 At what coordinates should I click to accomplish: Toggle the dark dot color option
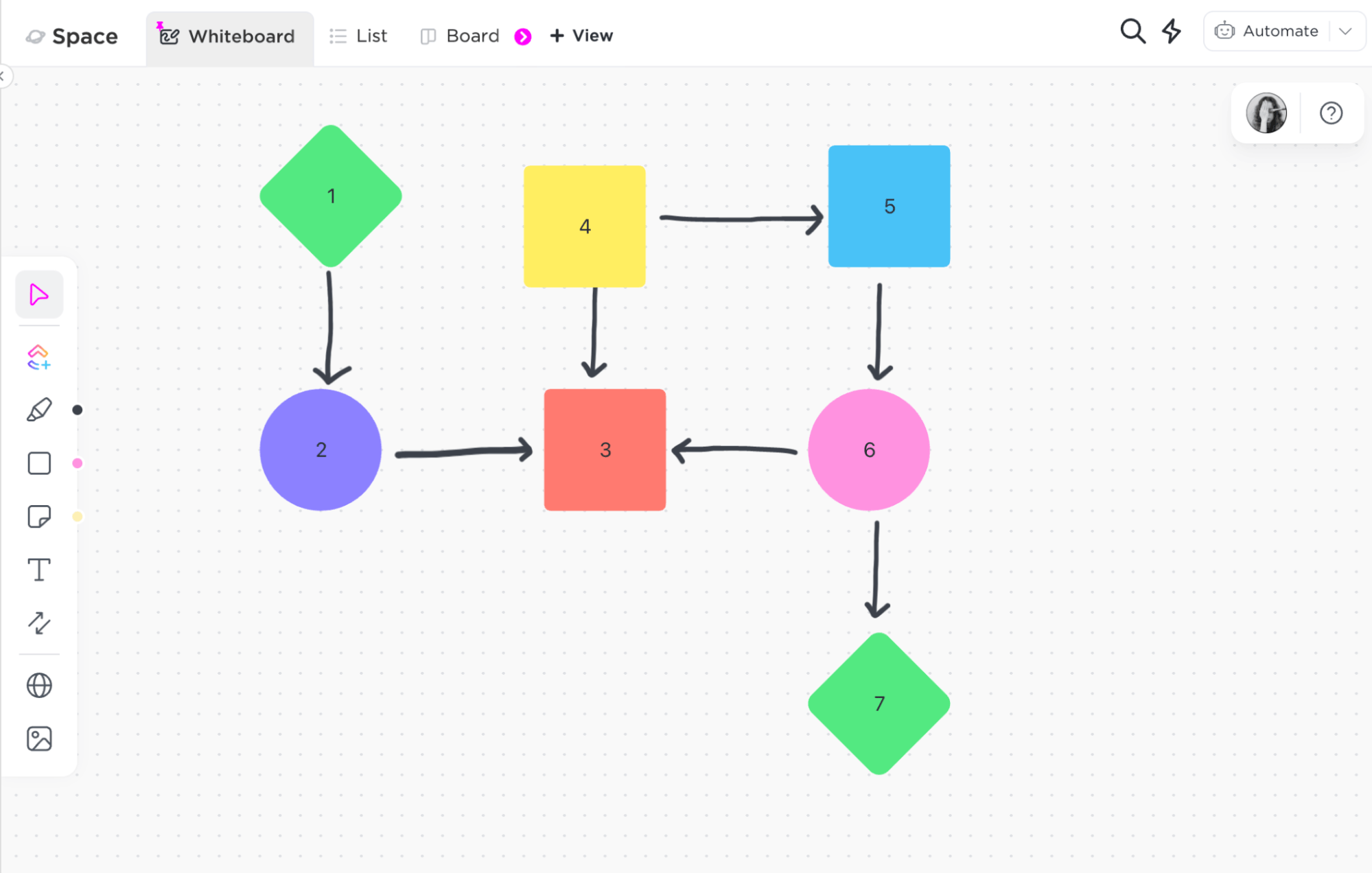(77, 410)
